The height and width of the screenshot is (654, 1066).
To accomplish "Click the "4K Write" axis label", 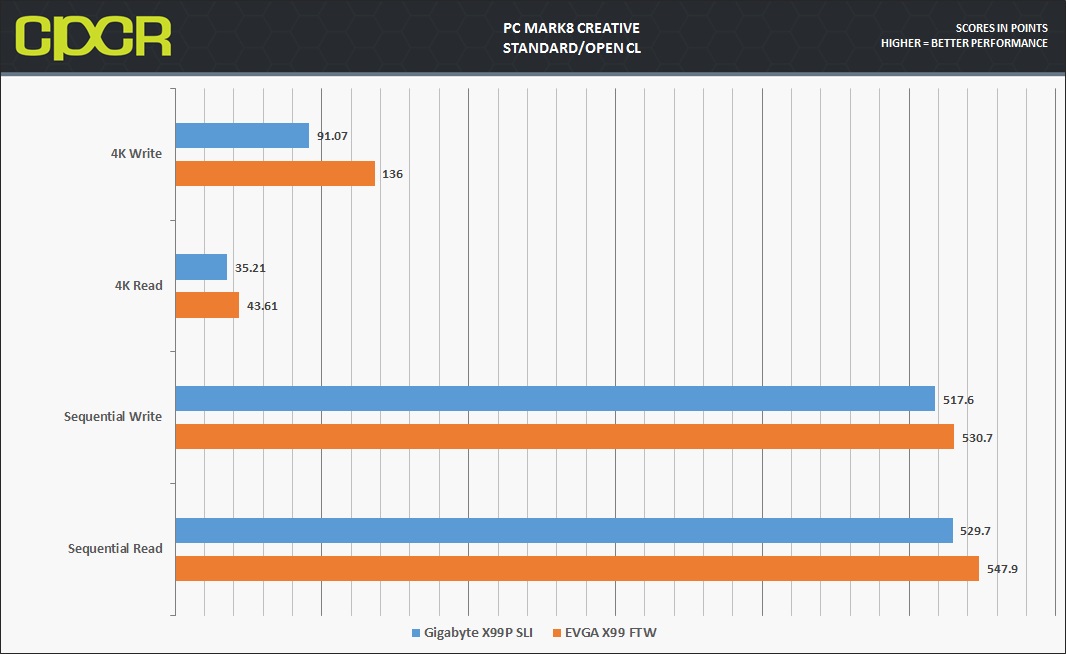I will pos(137,154).
